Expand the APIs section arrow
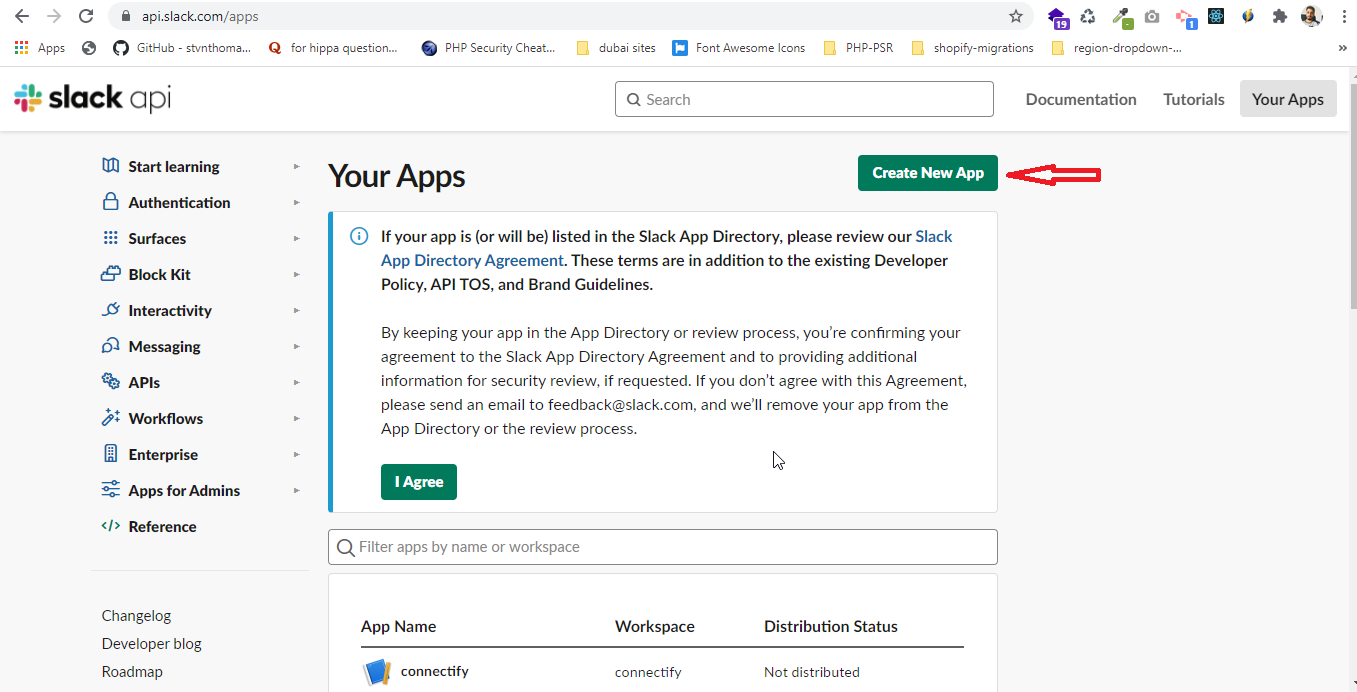 tap(296, 382)
